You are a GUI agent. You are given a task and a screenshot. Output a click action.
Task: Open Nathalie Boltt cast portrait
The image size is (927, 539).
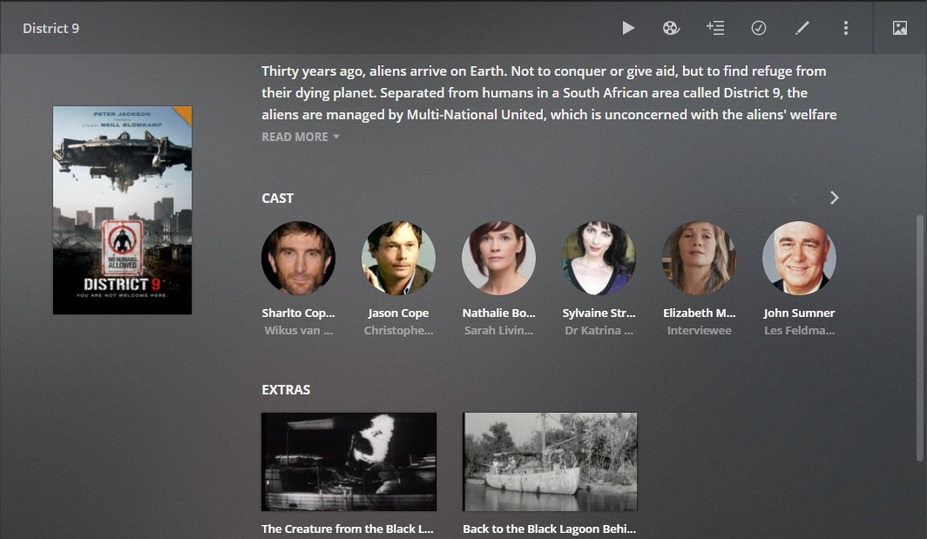pos(498,258)
